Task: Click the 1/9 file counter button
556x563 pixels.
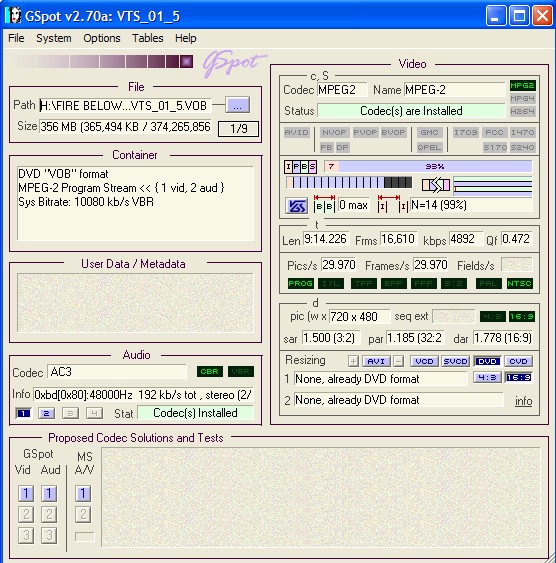Action: point(238,129)
